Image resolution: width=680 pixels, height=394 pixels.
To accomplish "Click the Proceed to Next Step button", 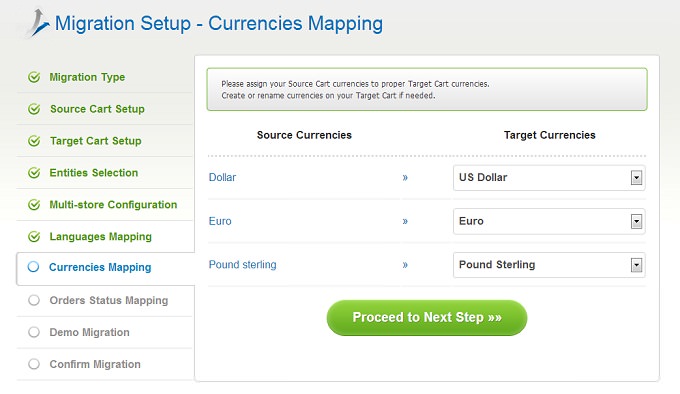I will click(427, 317).
